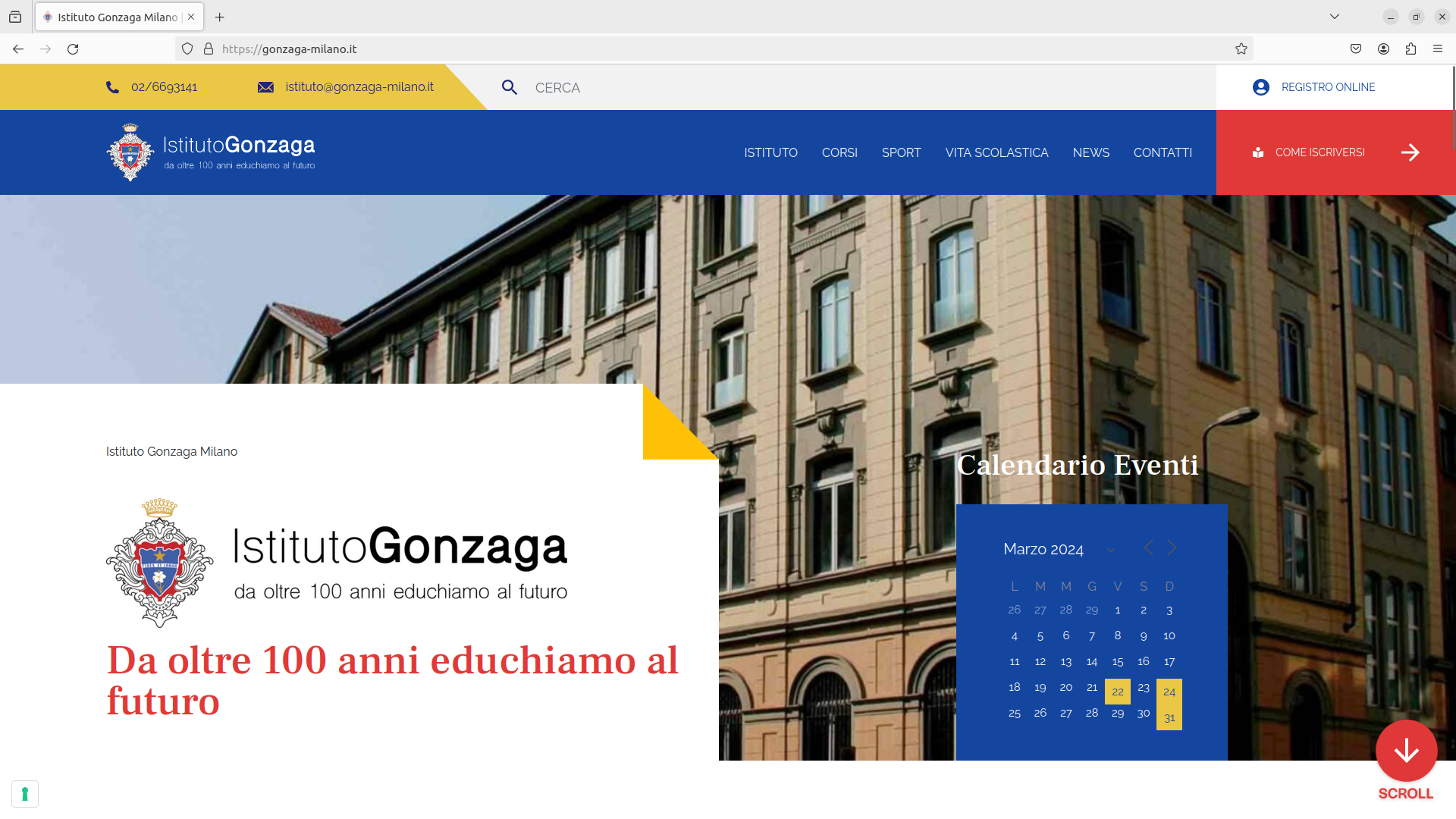Expand the Marzo 2024 month dropdown
1456x819 pixels.
click(1111, 550)
